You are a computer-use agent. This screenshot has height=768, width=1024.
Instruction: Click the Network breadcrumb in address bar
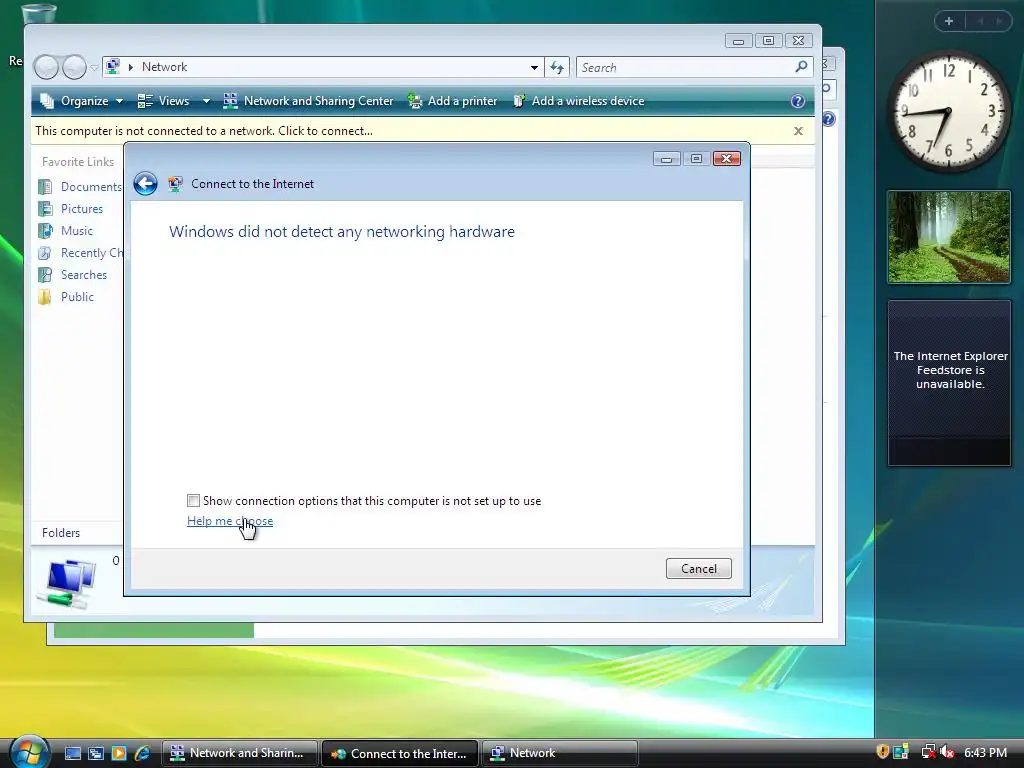[x=164, y=67]
